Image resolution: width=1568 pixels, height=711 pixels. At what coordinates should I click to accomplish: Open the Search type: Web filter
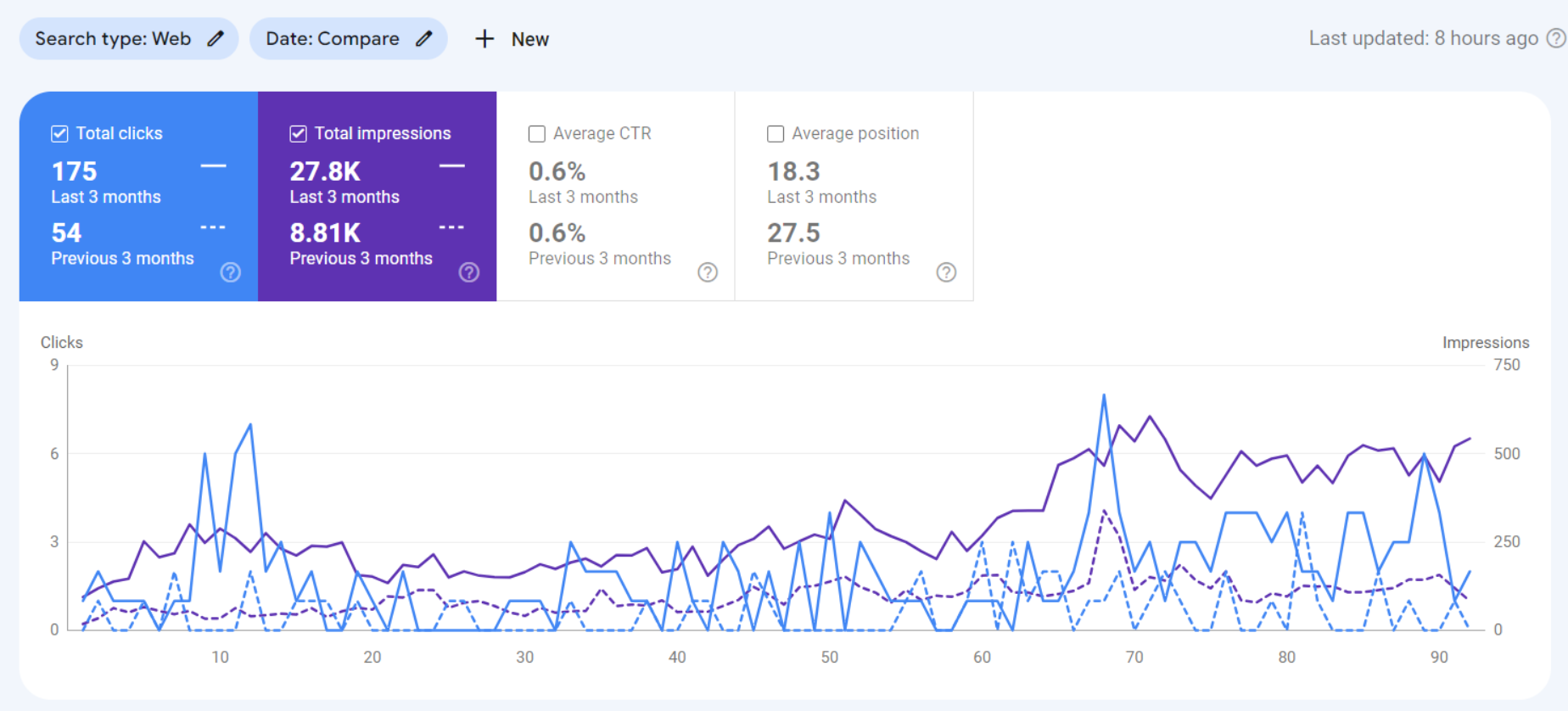click(x=113, y=39)
